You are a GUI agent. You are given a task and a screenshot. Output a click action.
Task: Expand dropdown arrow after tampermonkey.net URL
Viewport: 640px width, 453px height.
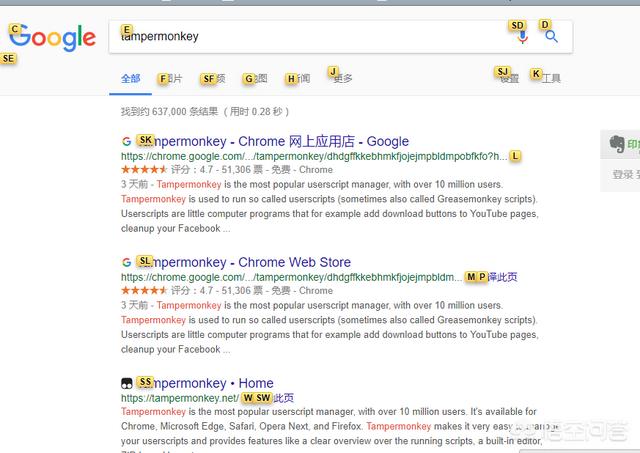coord(248,397)
